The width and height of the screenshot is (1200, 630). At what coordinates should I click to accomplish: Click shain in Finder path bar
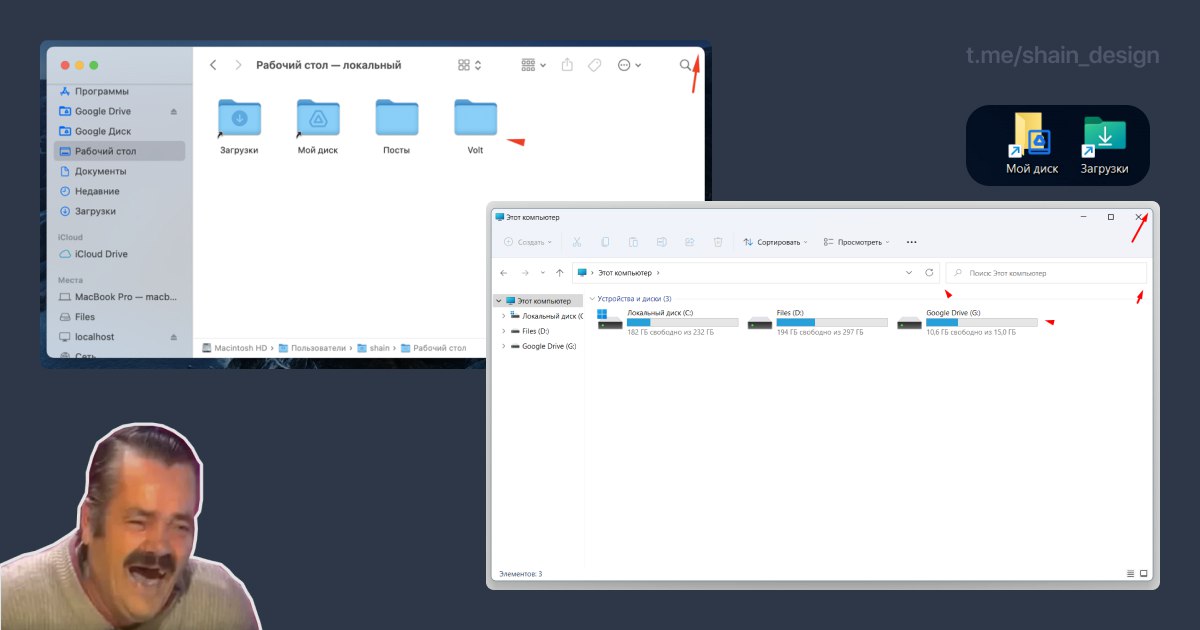373,348
